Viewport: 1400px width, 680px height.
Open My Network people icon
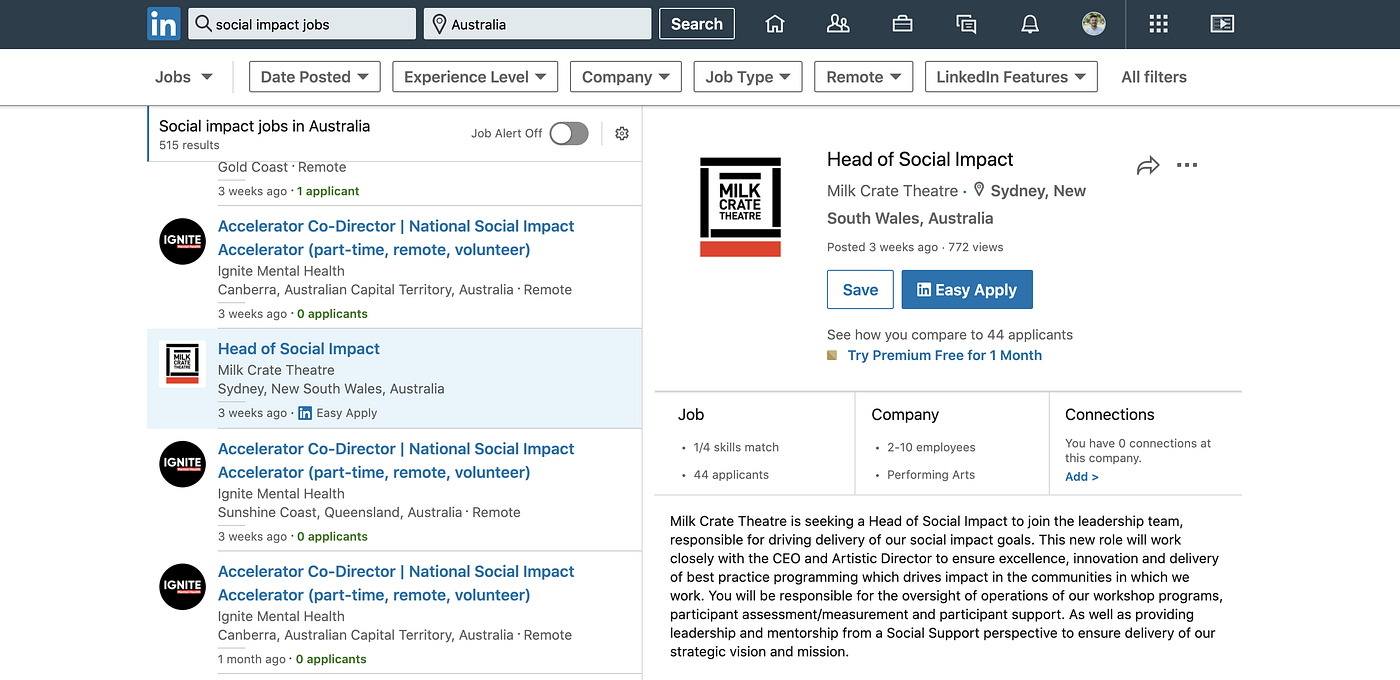pyautogui.click(x=838, y=24)
